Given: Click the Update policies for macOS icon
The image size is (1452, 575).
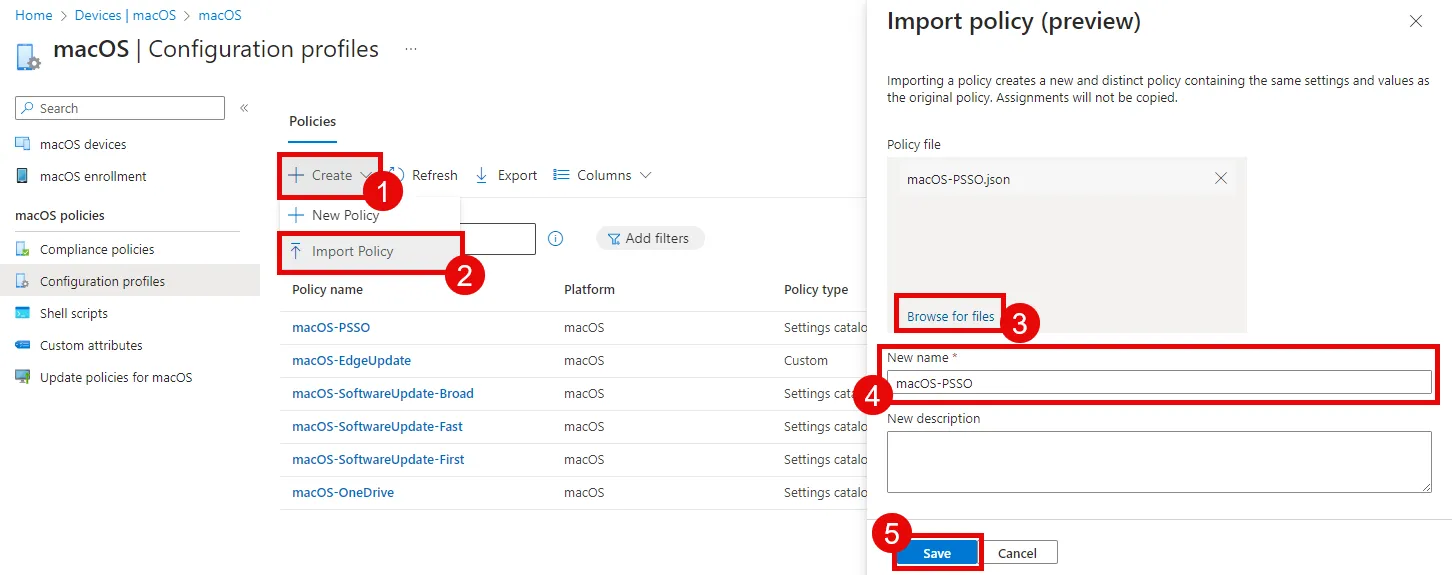Looking at the screenshot, I should pyautogui.click(x=22, y=377).
